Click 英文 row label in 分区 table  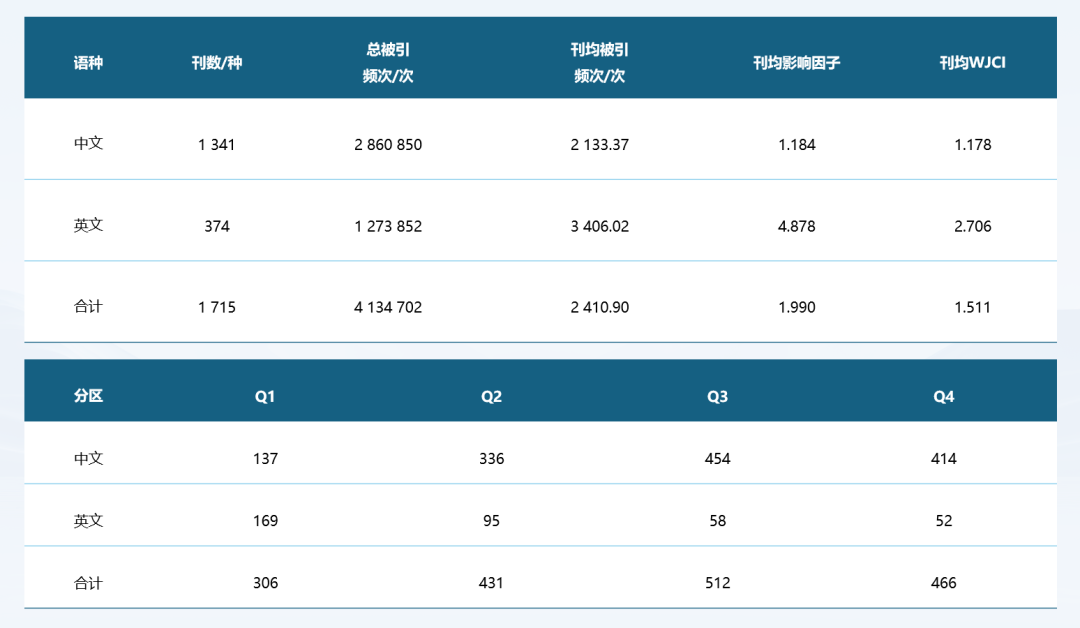tap(88, 521)
